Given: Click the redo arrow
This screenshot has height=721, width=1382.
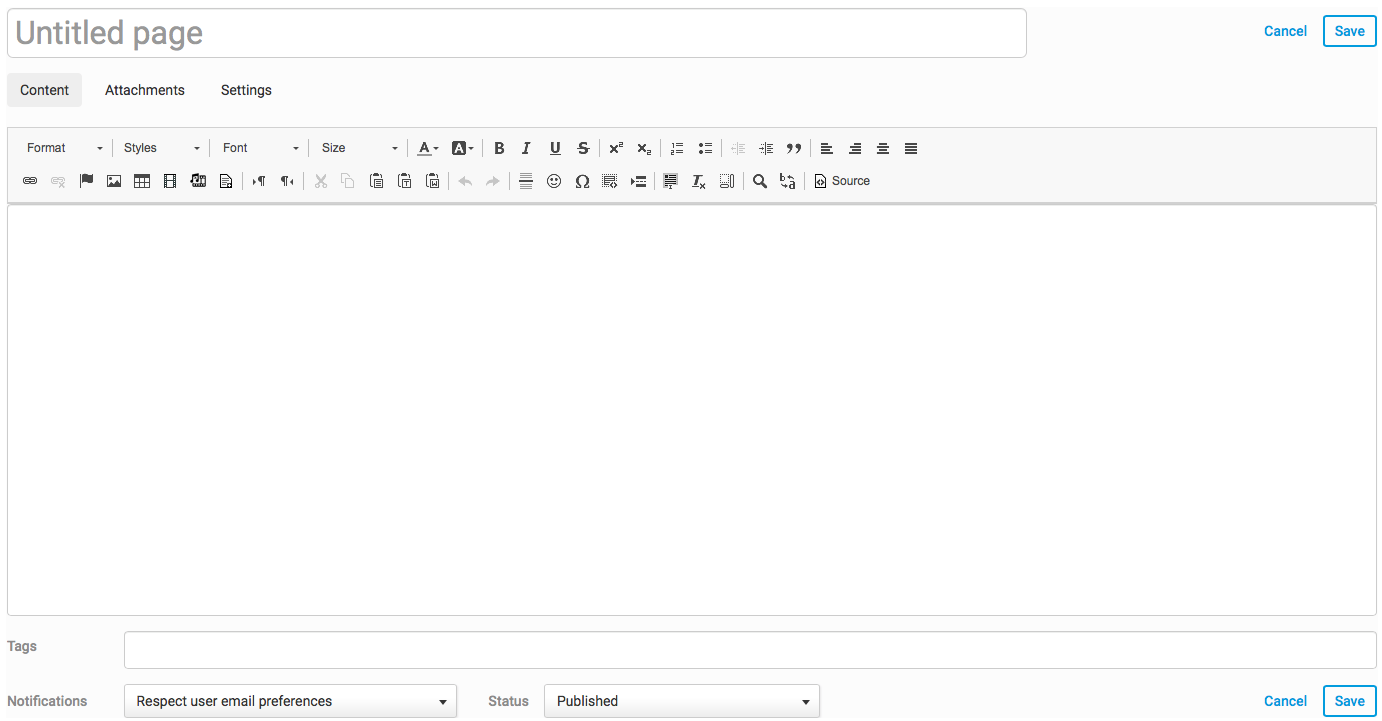Looking at the screenshot, I should pyautogui.click(x=493, y=181).
